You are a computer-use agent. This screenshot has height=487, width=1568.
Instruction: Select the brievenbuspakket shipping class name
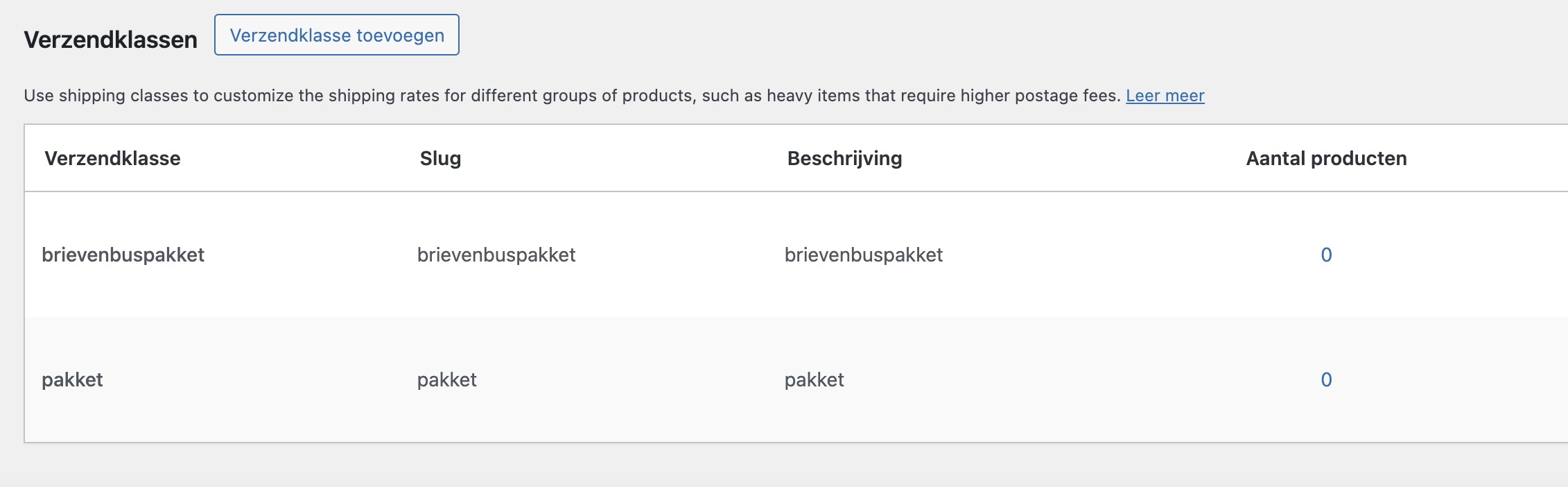coord(122,255)
